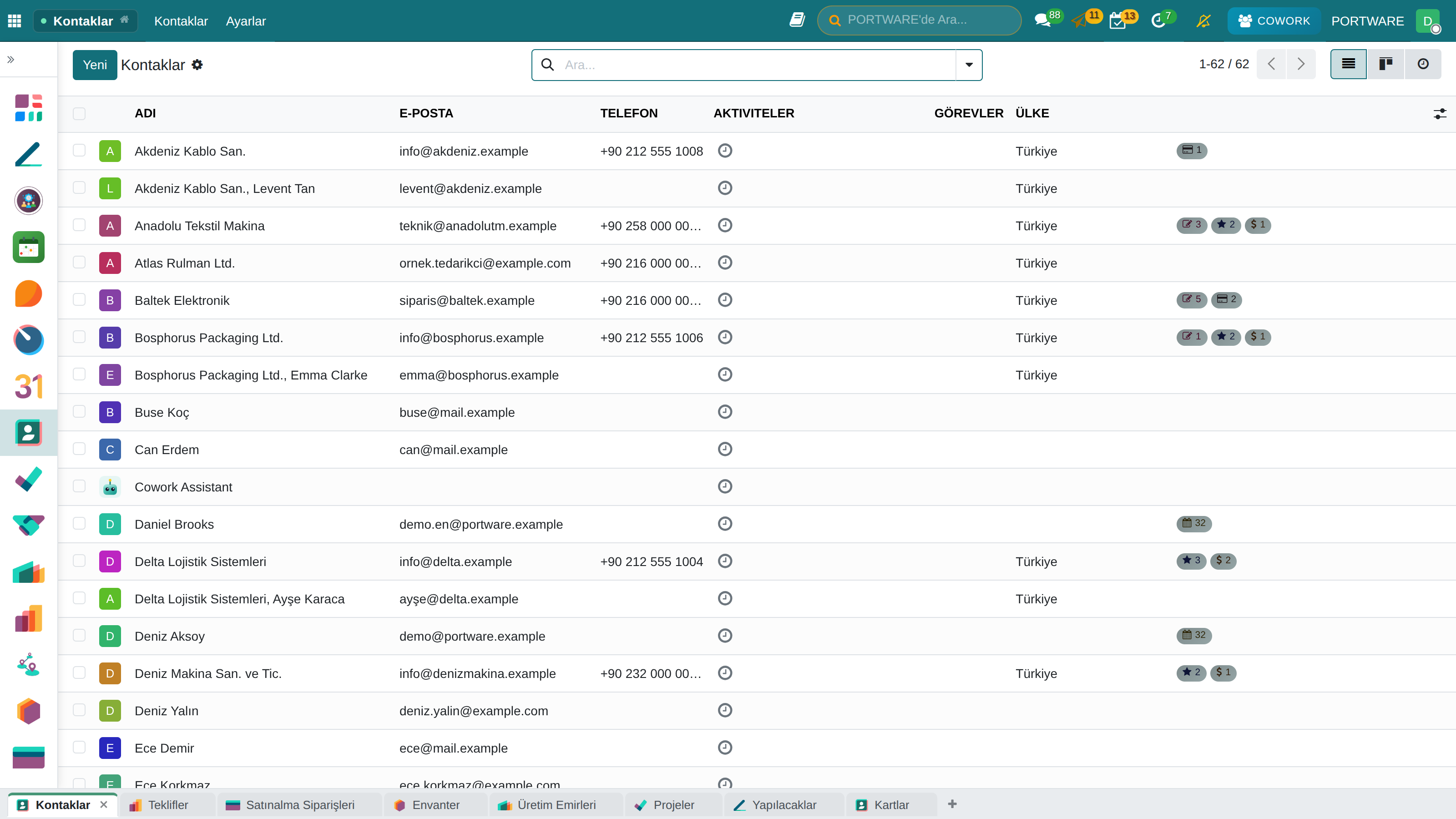1456x819 pixels.
Task: Expand the collapsed sidebar chevrons
Action: (11, 59)
